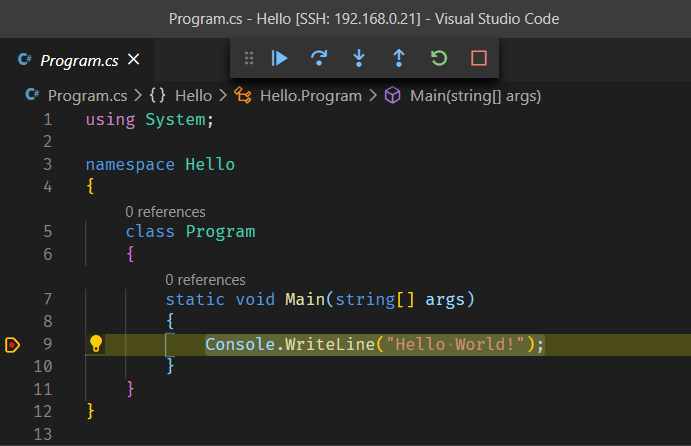The height and width of the screenshot is (446, 691).
Task: Click line number 7 in the gutter
Action: tap(47, 299)
